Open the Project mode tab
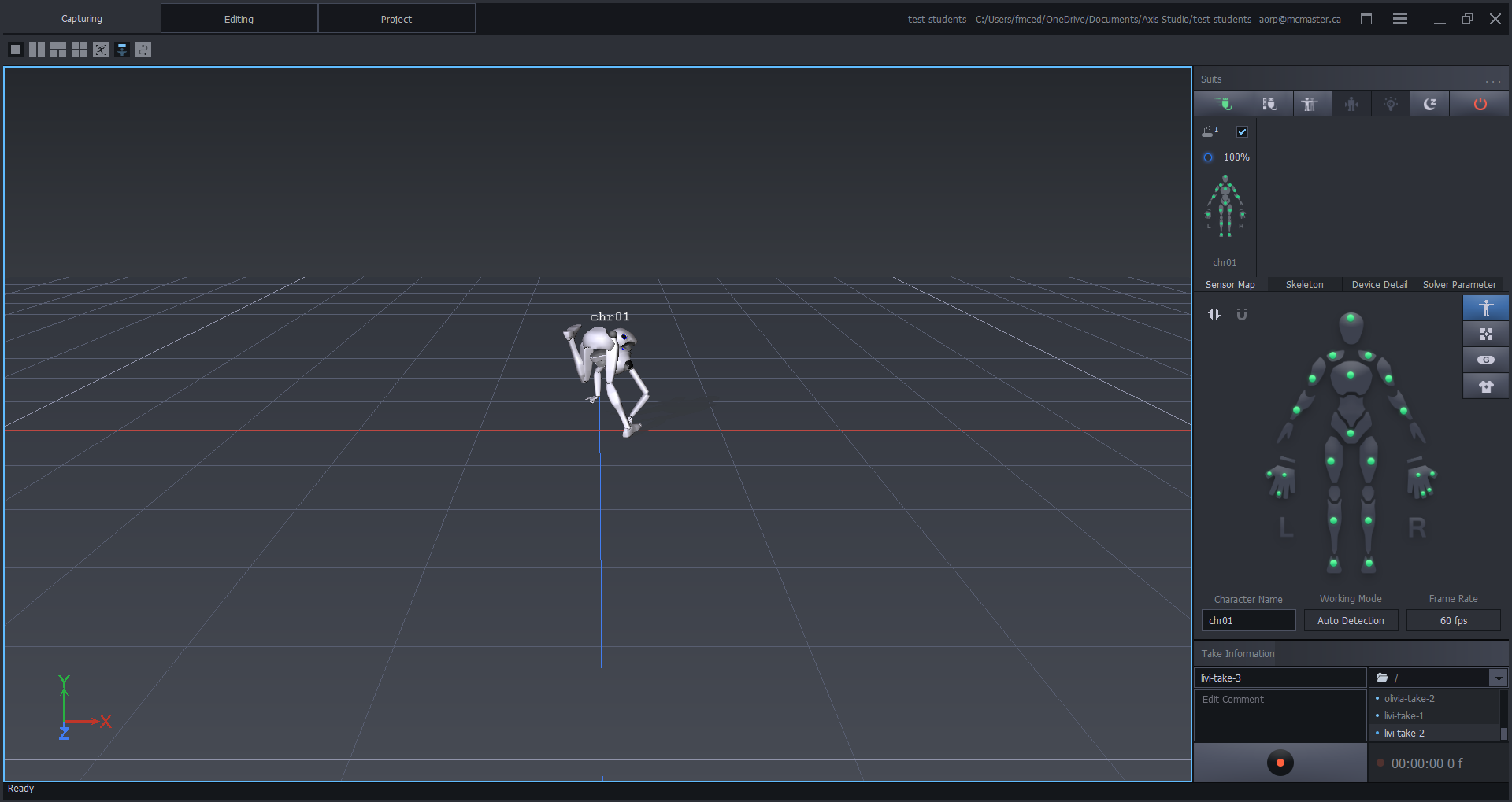The width and height of the screenshot is (1512, 802). tap(396, 19)
